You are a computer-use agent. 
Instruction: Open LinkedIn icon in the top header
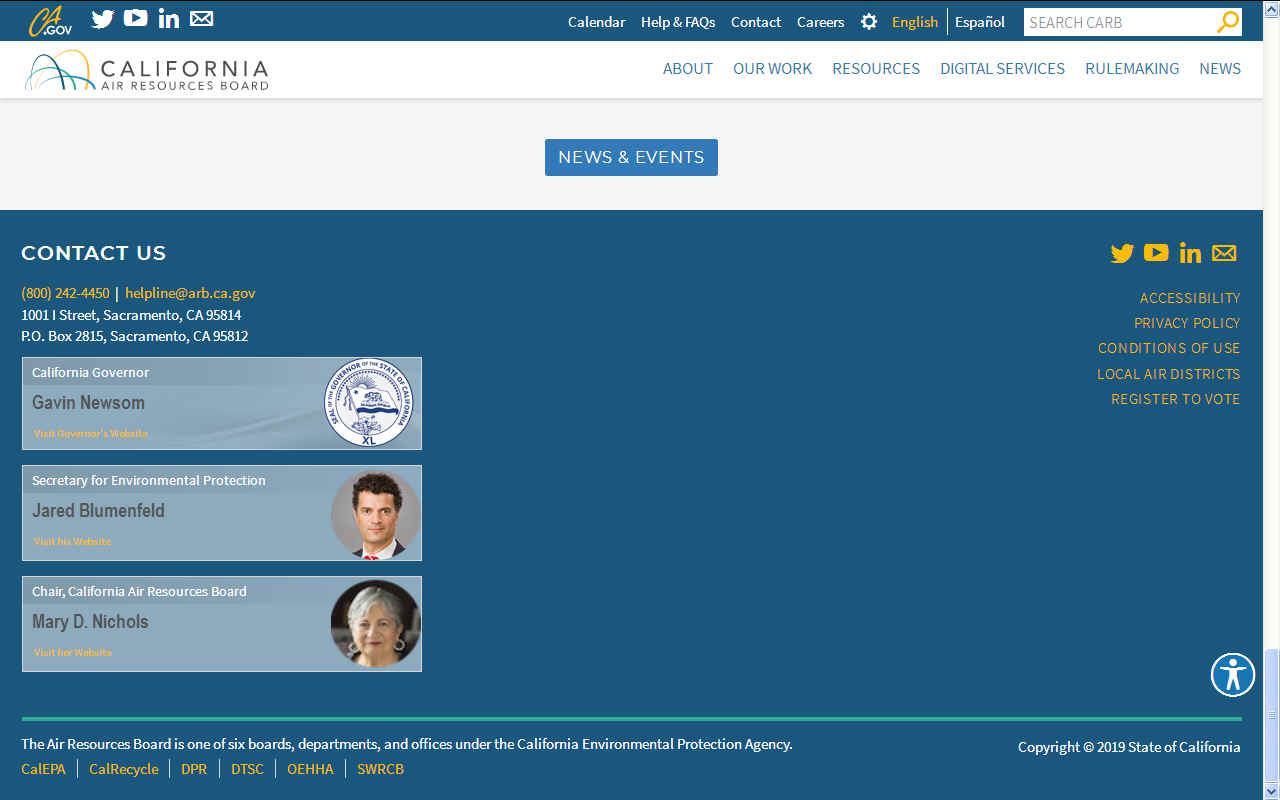pos(169,18)
